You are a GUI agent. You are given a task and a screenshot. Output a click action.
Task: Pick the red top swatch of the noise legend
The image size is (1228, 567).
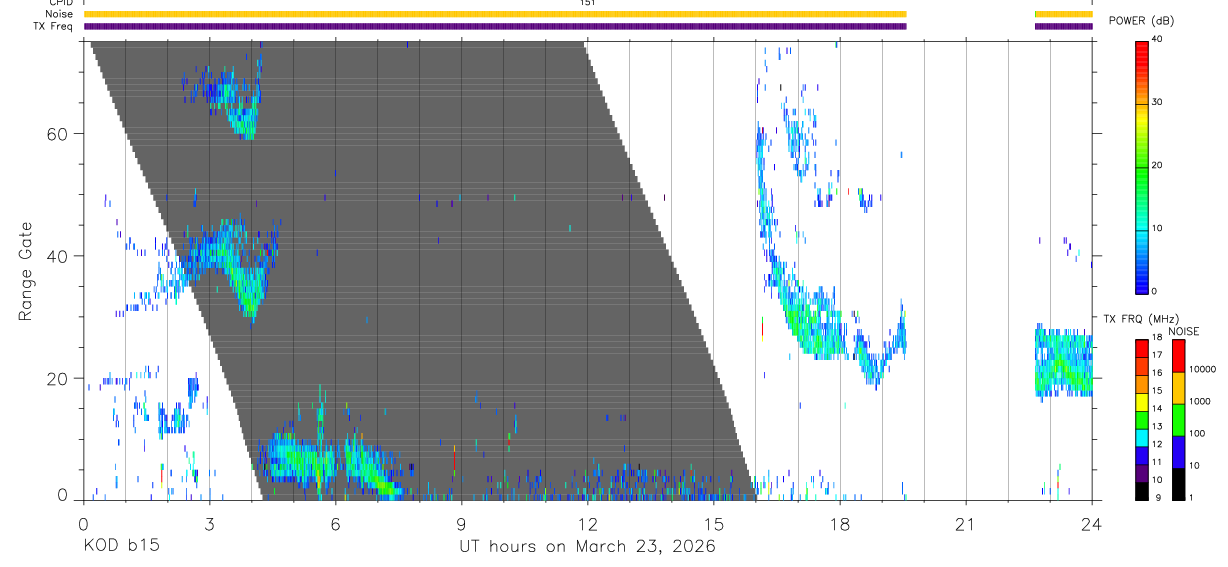(1177, 355)
